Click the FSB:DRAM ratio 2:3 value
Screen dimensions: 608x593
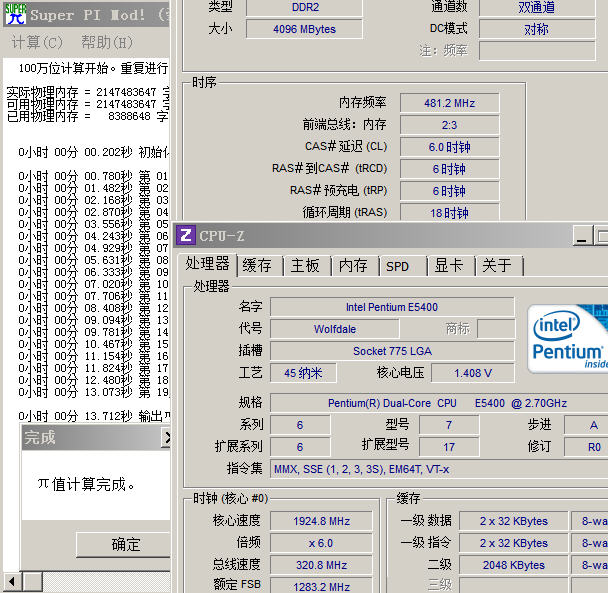[449, 125]
